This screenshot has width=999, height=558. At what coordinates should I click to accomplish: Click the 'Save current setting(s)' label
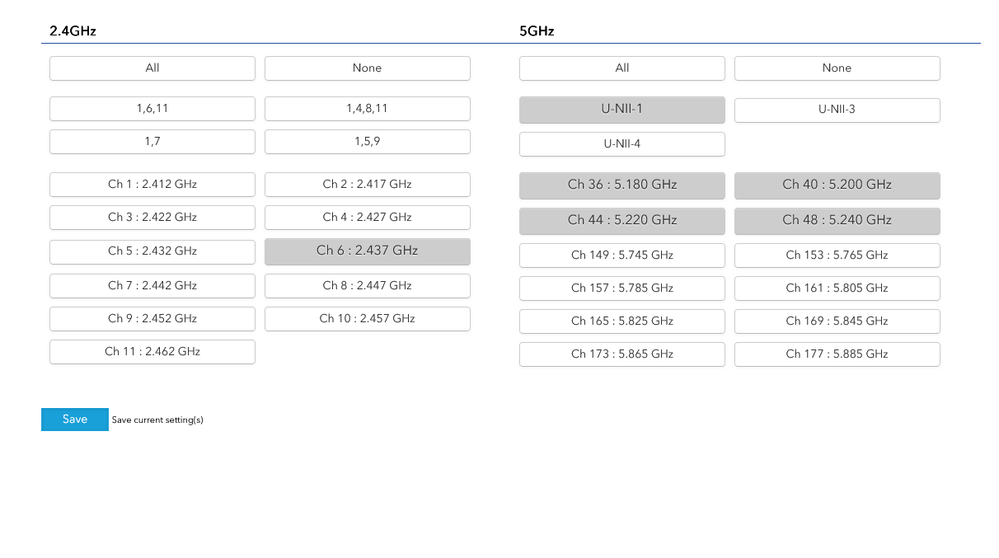157,420
